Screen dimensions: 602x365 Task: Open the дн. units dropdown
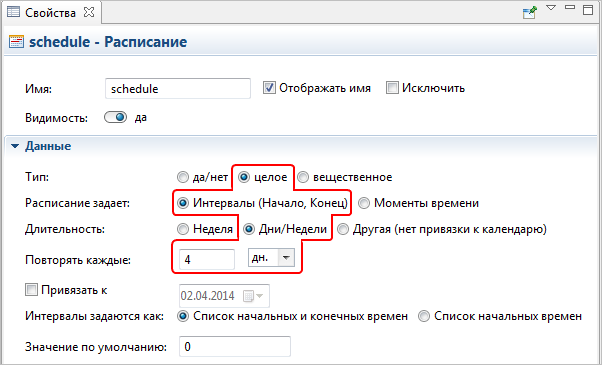(271, 258)
